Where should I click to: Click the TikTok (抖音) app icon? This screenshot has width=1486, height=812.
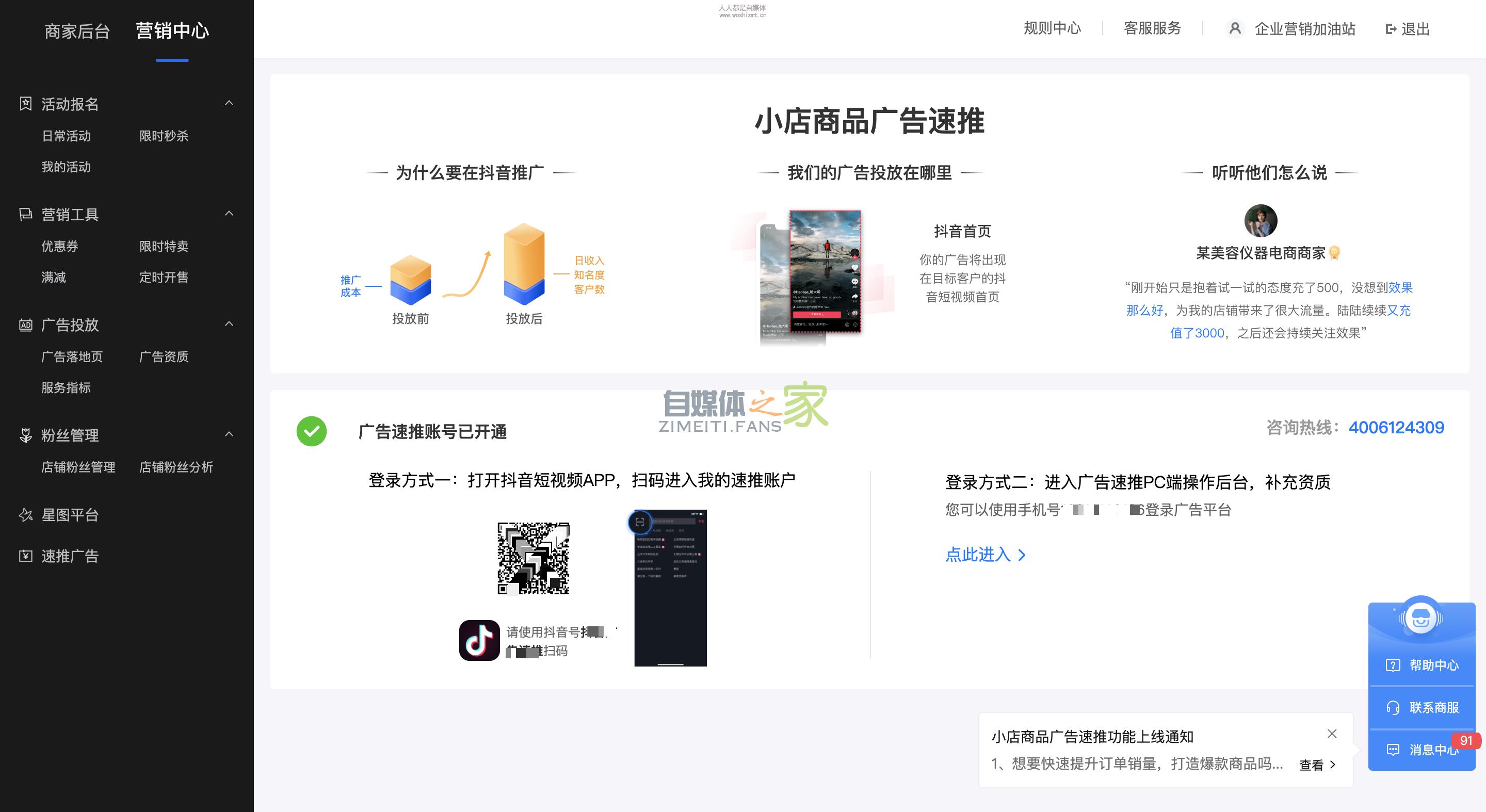tap(479, 640)
